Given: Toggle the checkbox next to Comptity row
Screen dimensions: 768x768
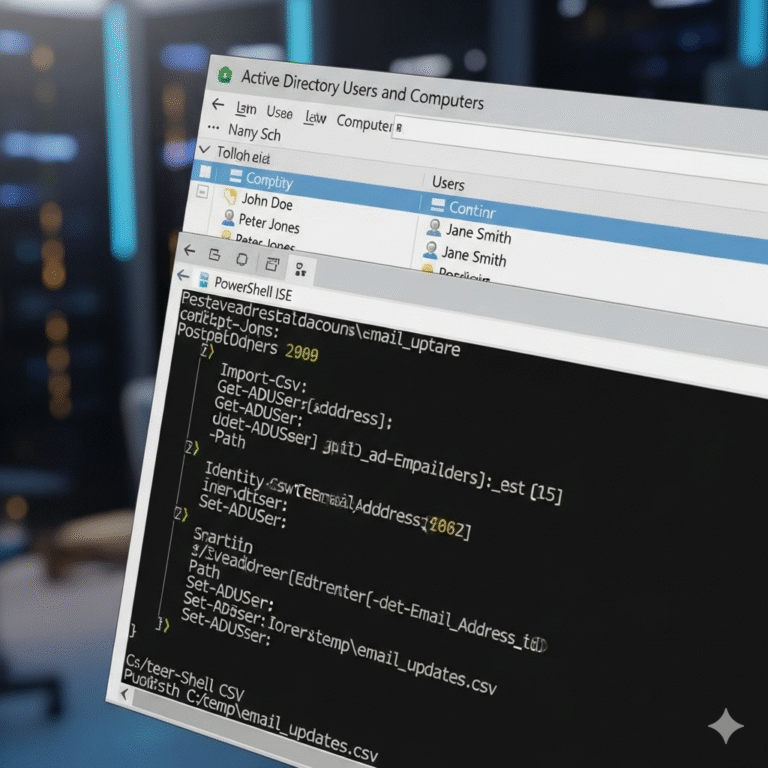Looking at the screenshot, I should tap(205, 172).
